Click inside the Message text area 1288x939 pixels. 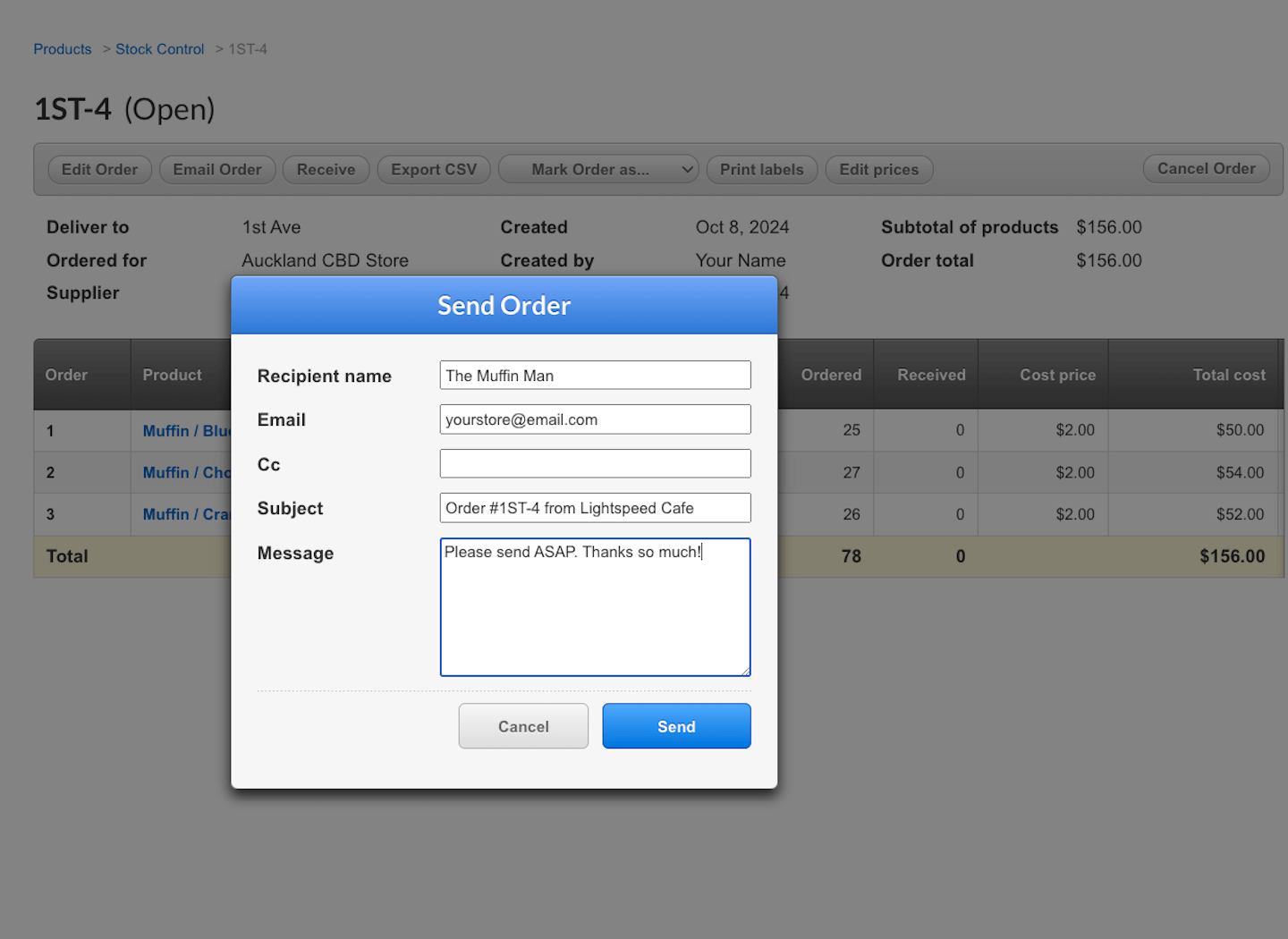[x=595, y=608]
